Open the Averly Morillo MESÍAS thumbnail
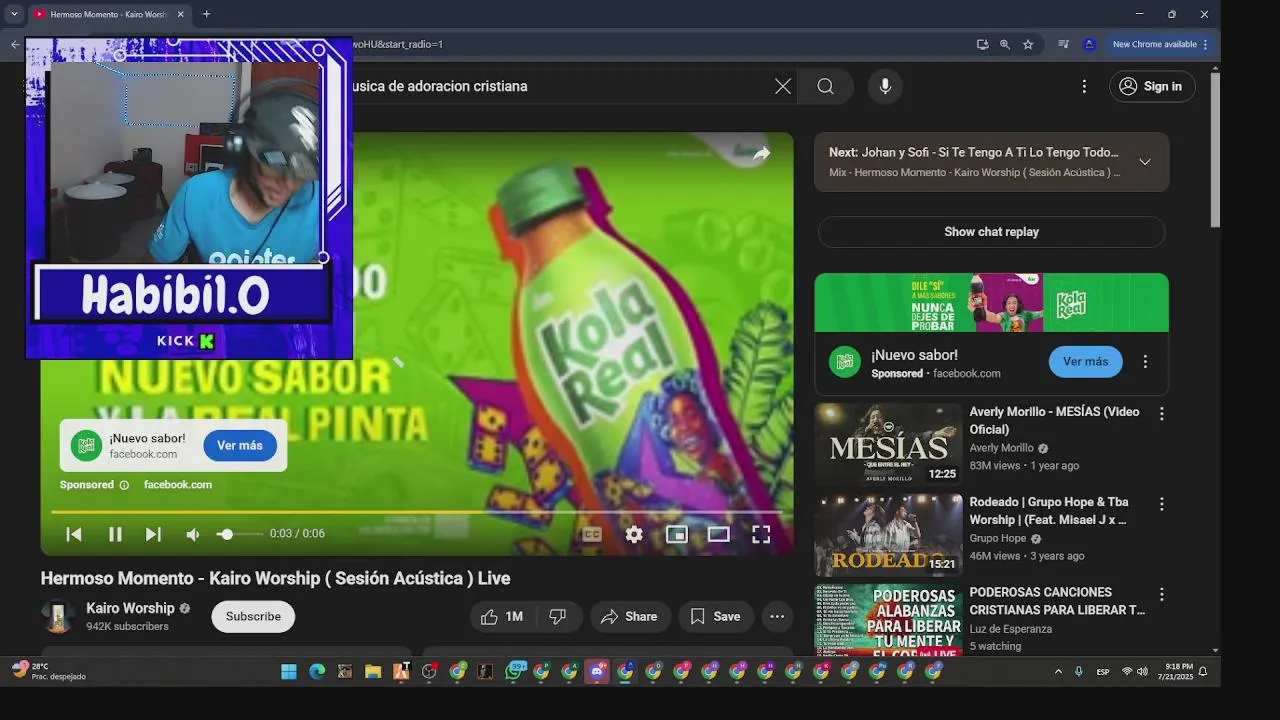The height and width of the screenshot is (720, 1280). click(x=888, y=444)
